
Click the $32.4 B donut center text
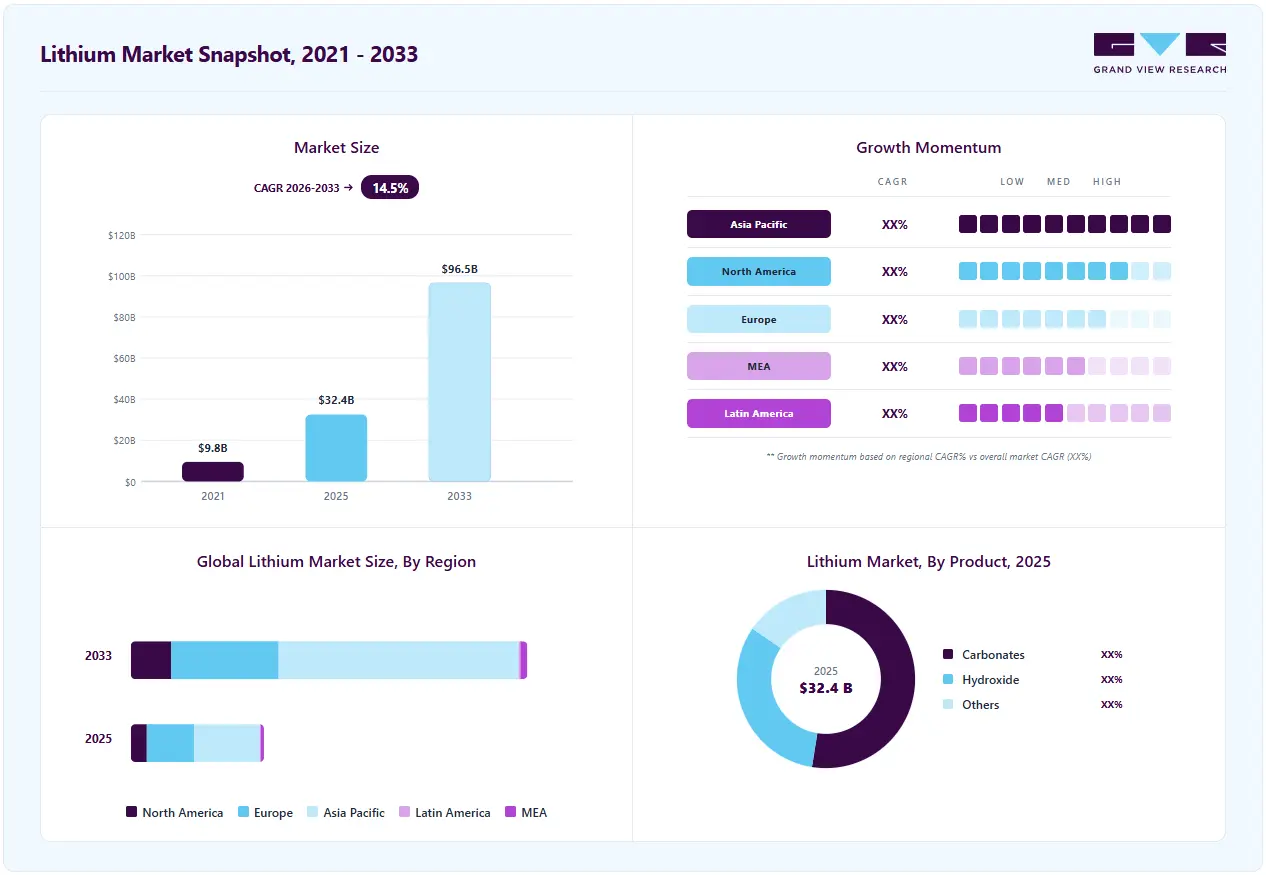[826, 688]
